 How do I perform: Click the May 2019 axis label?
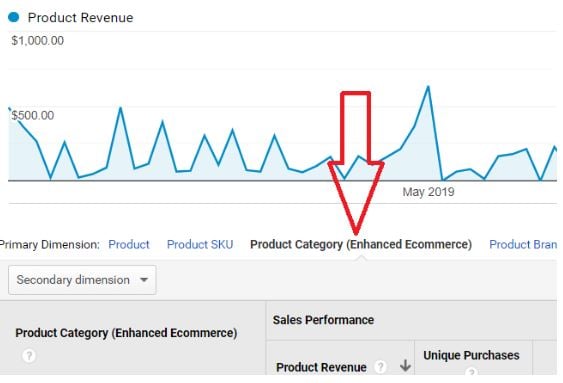428,192
